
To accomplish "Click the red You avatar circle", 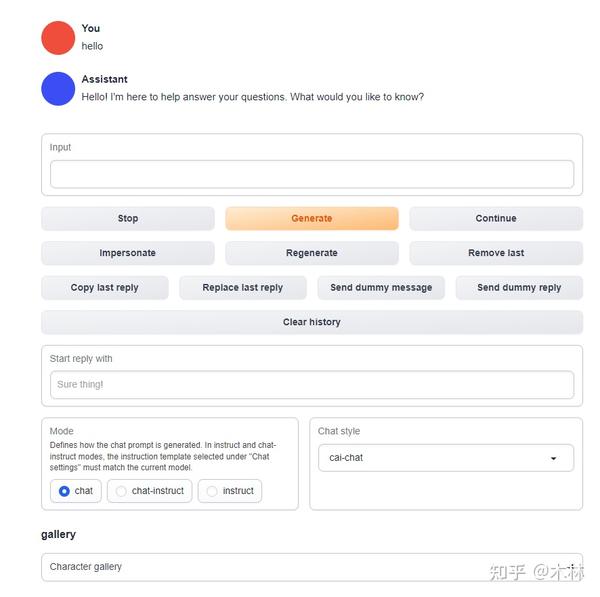I will (58, 38).
